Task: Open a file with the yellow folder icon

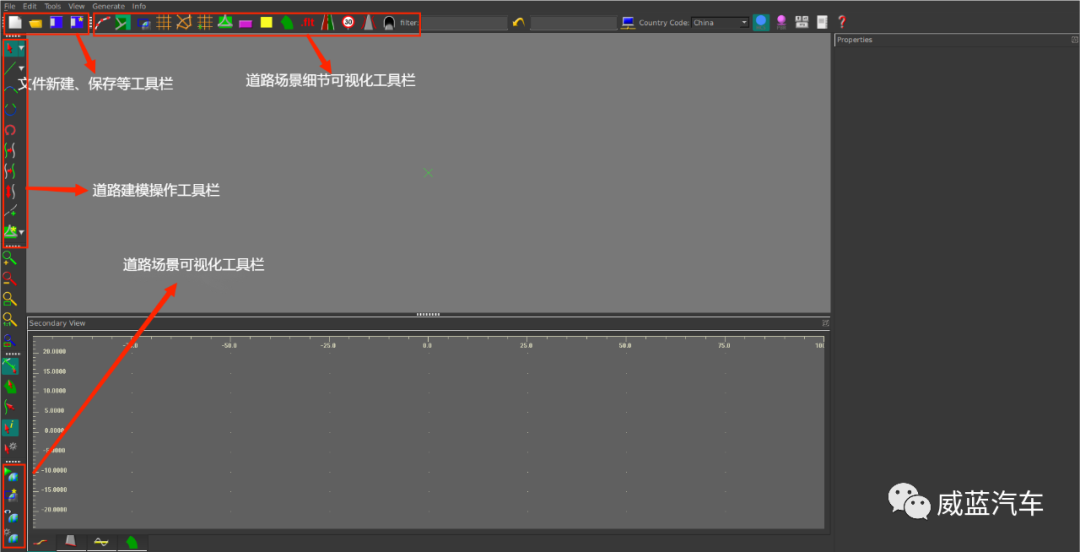Action: 36,23
